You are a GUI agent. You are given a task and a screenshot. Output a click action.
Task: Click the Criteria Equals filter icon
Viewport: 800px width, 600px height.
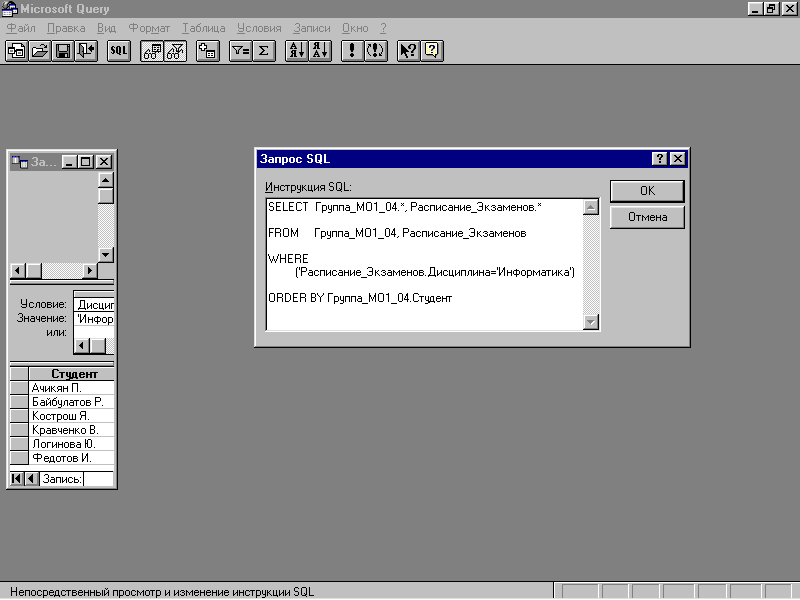241,51
